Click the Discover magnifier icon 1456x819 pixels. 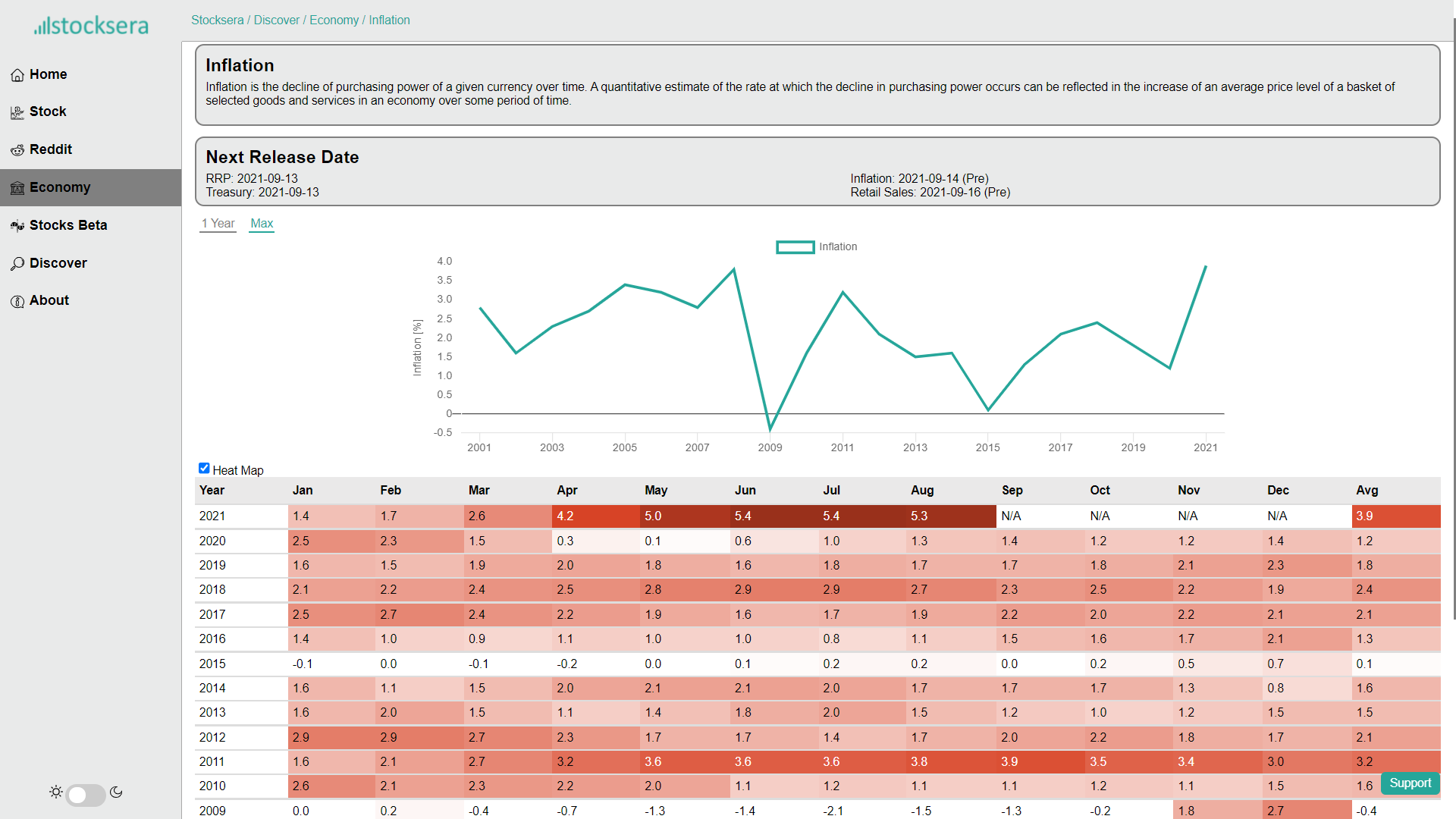point(17,264)
